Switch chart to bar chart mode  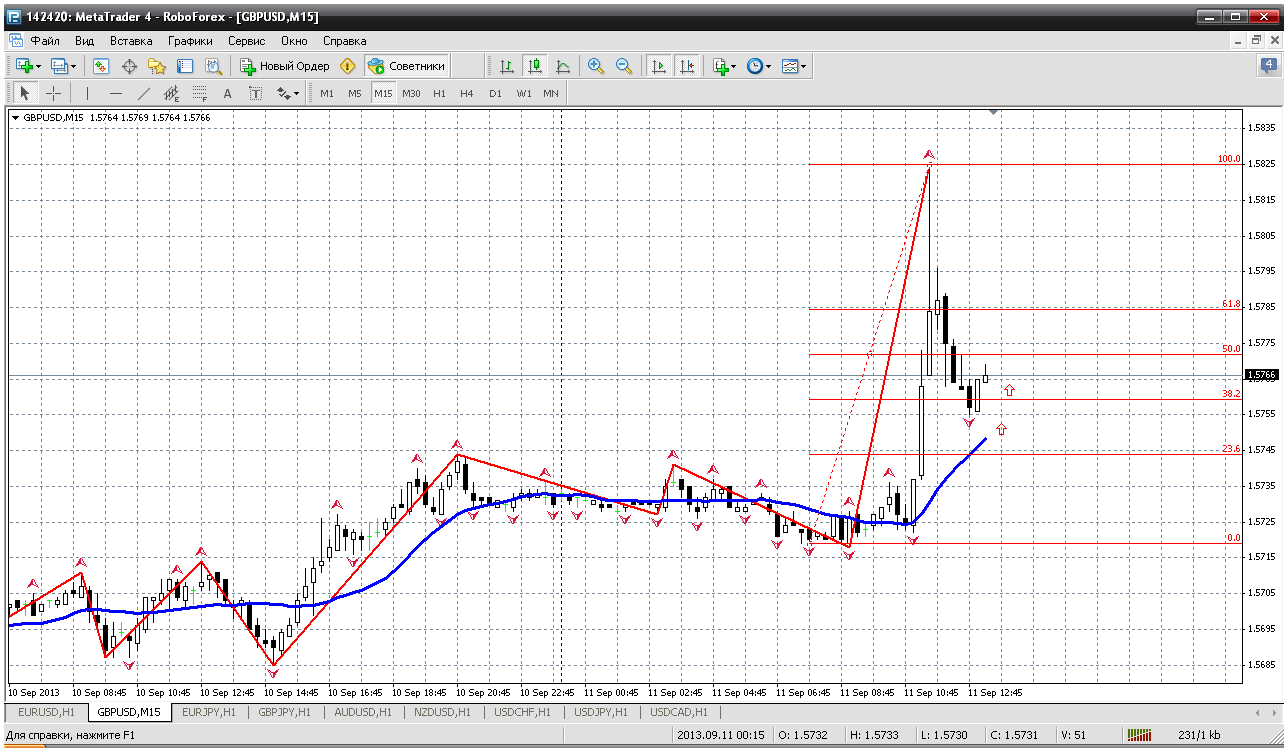[x=507, y=66]
